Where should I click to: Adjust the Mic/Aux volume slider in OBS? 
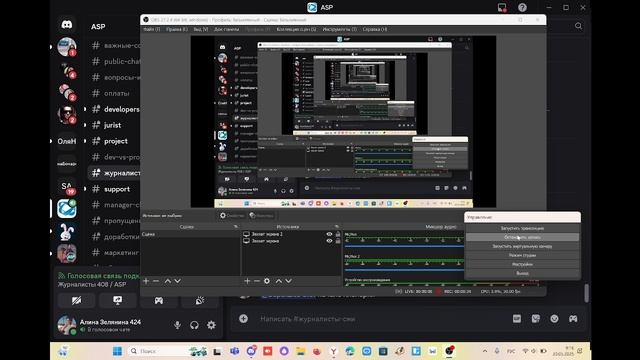tap(404, 247)
